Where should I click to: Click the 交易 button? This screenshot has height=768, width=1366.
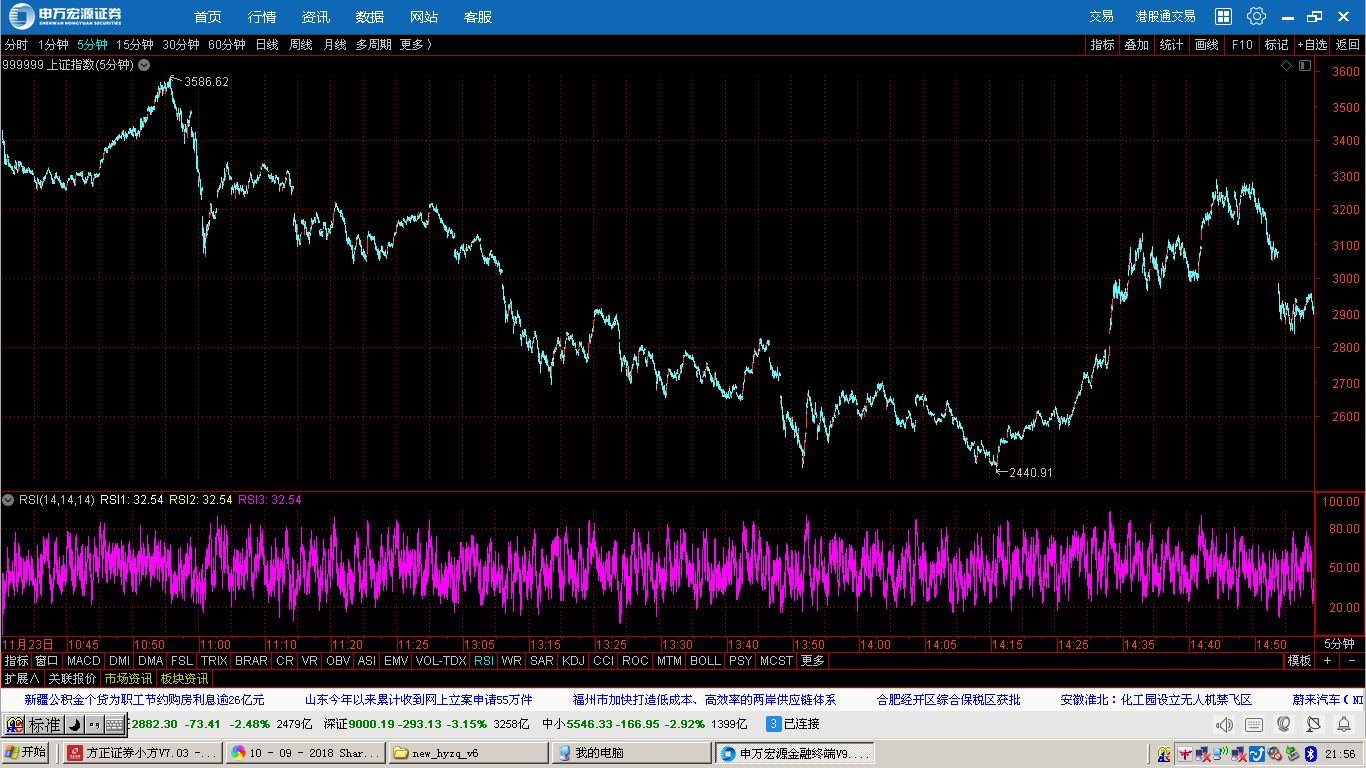click(x=1101, y=17)
